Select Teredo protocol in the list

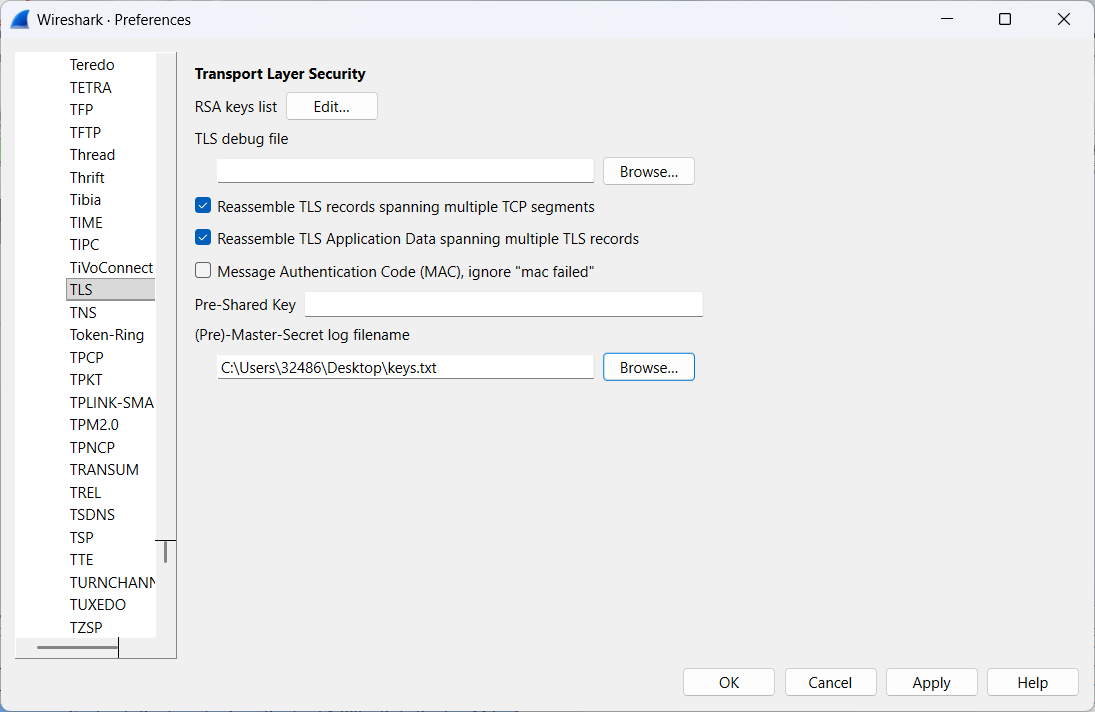click(x=92, y=65)
